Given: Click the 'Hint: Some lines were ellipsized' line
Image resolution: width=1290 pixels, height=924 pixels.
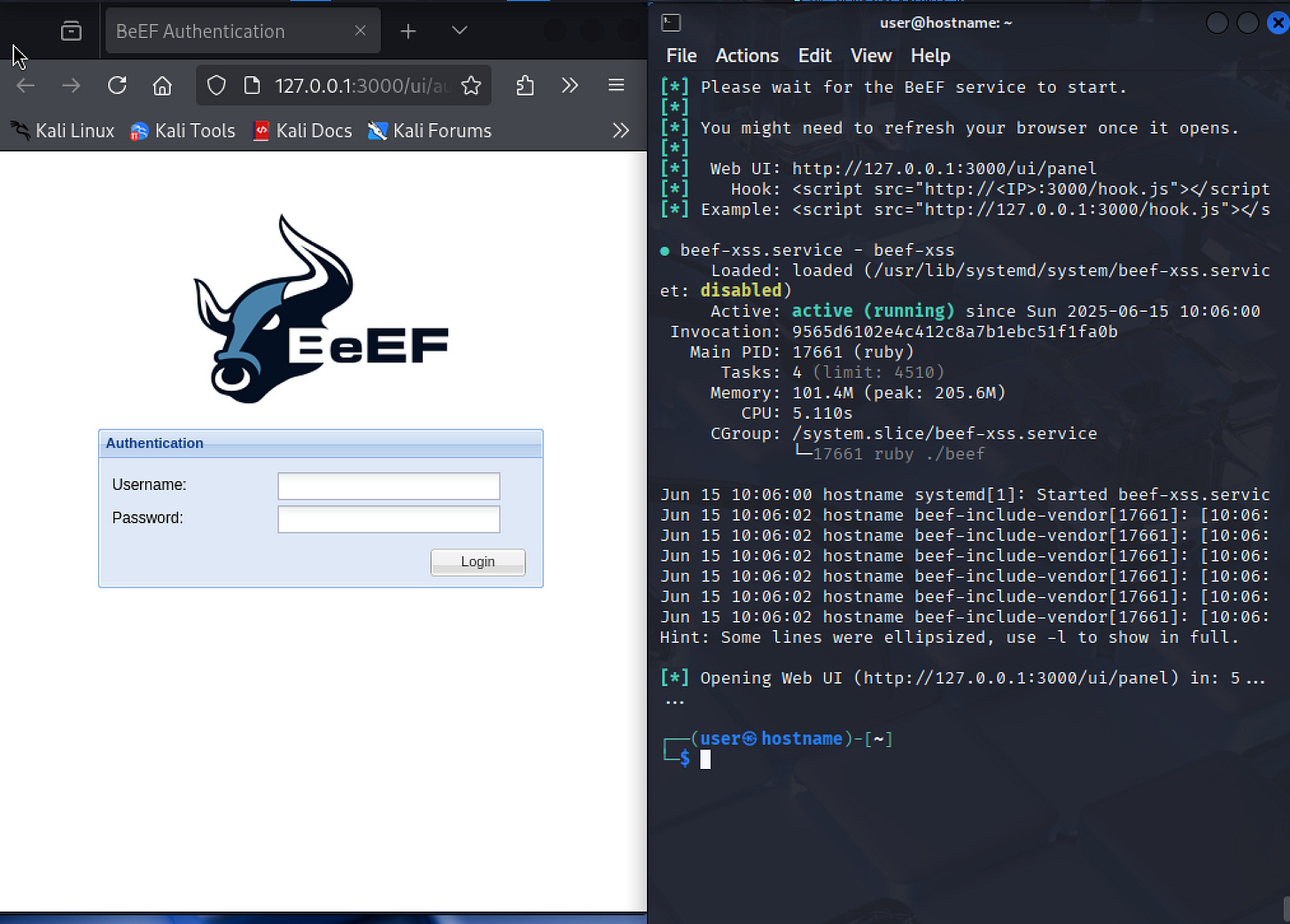Looking at the screenshot, I should point(949,637).
